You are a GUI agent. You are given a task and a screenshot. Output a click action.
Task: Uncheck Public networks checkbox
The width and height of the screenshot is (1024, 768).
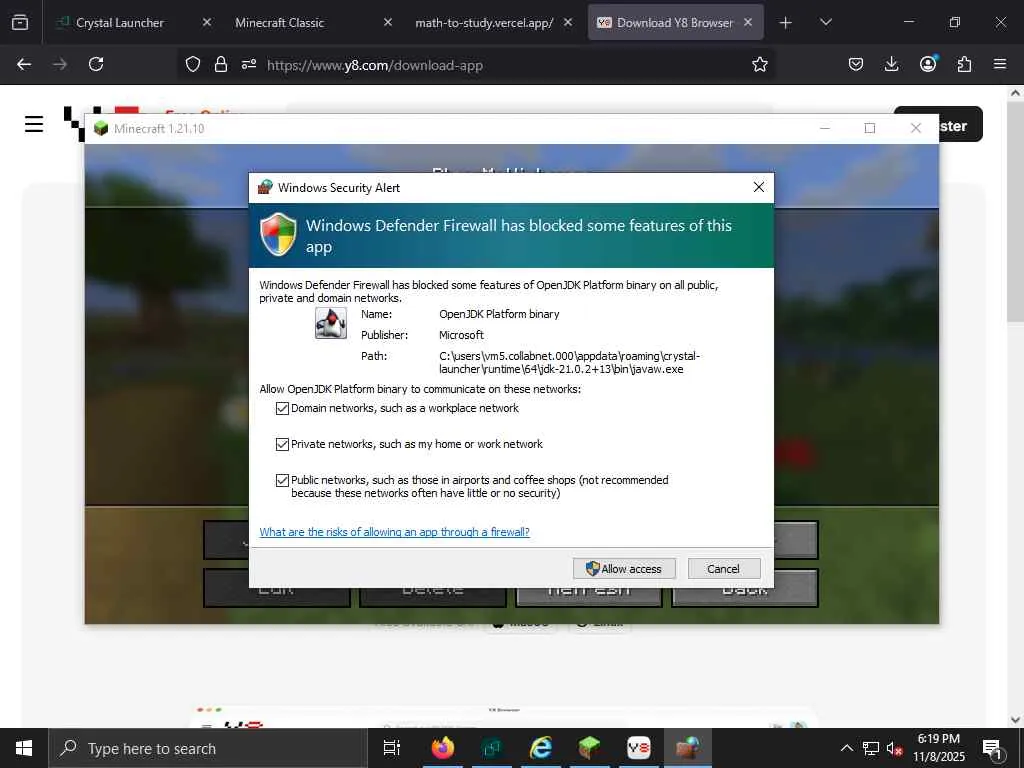coord(282,480)
